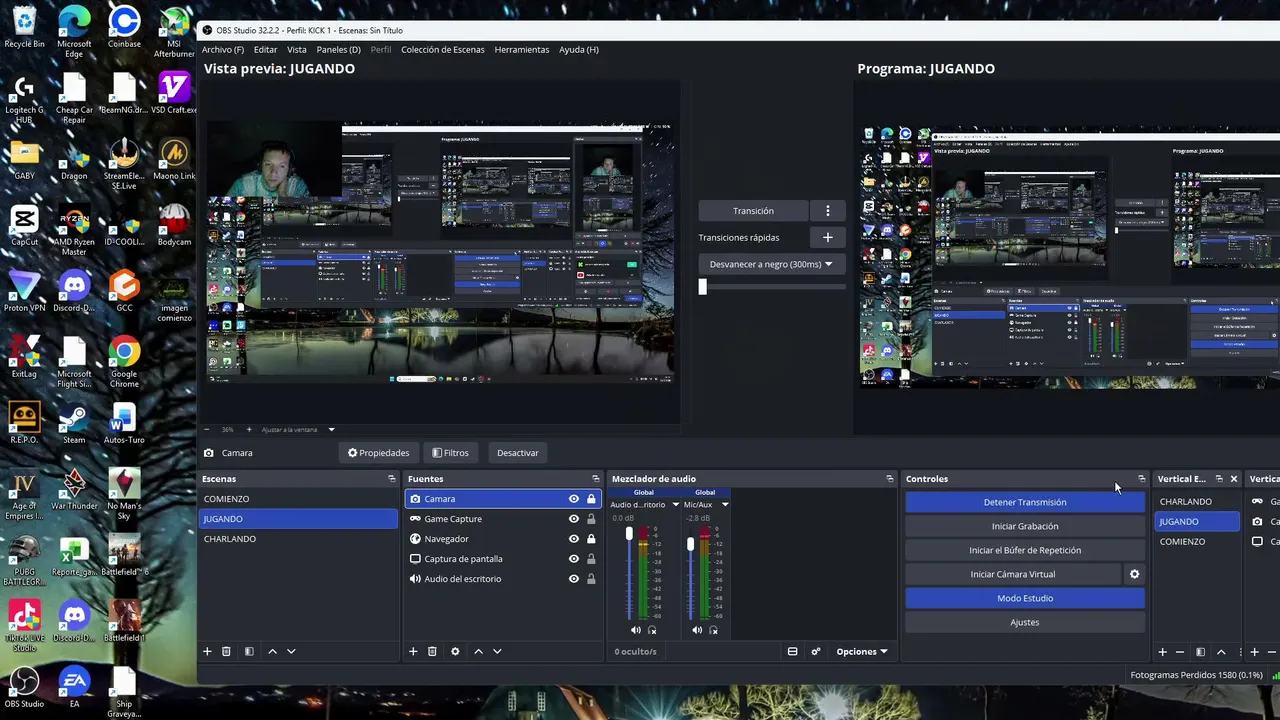Click the Detener Transmisión button
Viewport: 1280px width, 720px height.
pyautogui.click(x=1025, y=502)
